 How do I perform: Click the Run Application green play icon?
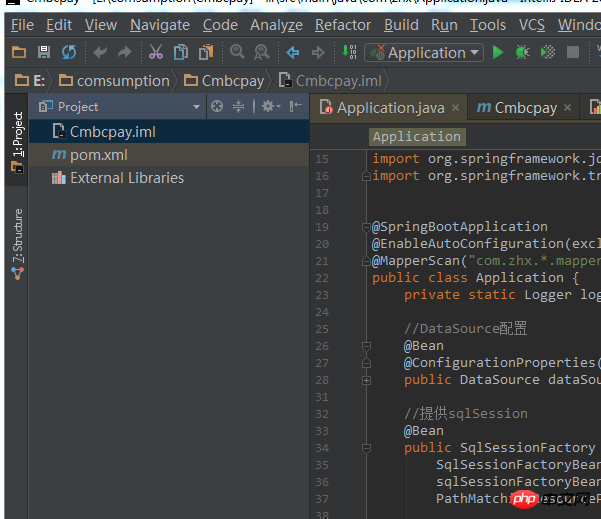[498, 52]
